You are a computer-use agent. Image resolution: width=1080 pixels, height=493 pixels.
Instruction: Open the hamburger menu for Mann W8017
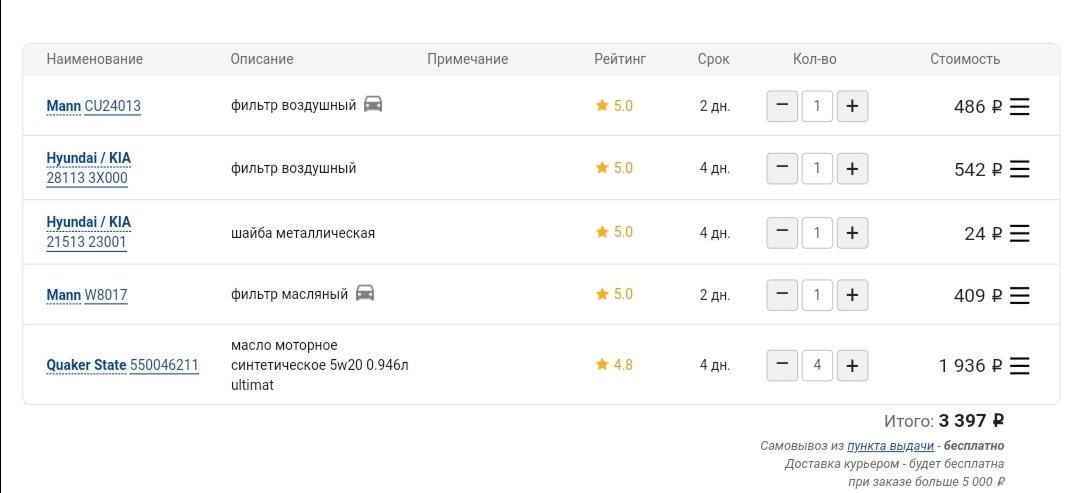[1019, 295]
